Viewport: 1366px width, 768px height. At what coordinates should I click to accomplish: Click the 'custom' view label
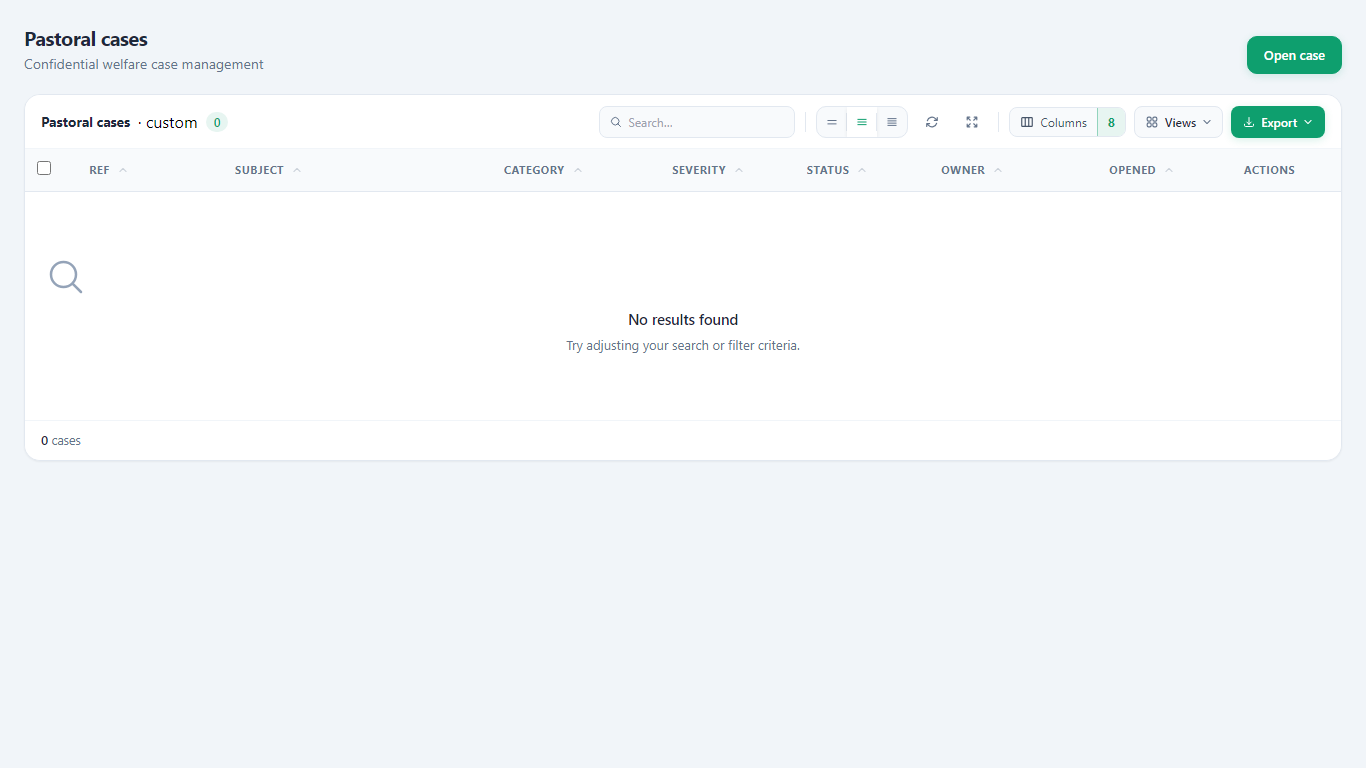(172, 122)
